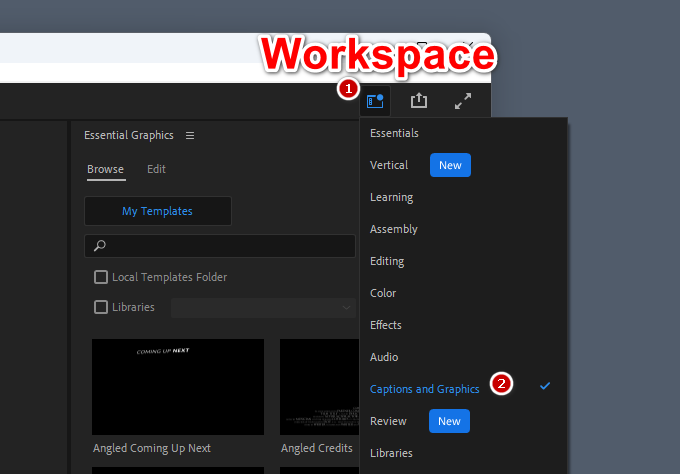Select the Vertical workspace
The width and height of the screenshot is (680, 474).
click(x=389, y=165)
